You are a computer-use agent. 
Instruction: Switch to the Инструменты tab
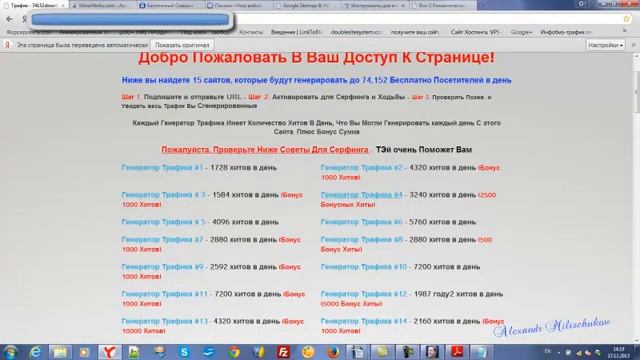click(x=373, y=6)
